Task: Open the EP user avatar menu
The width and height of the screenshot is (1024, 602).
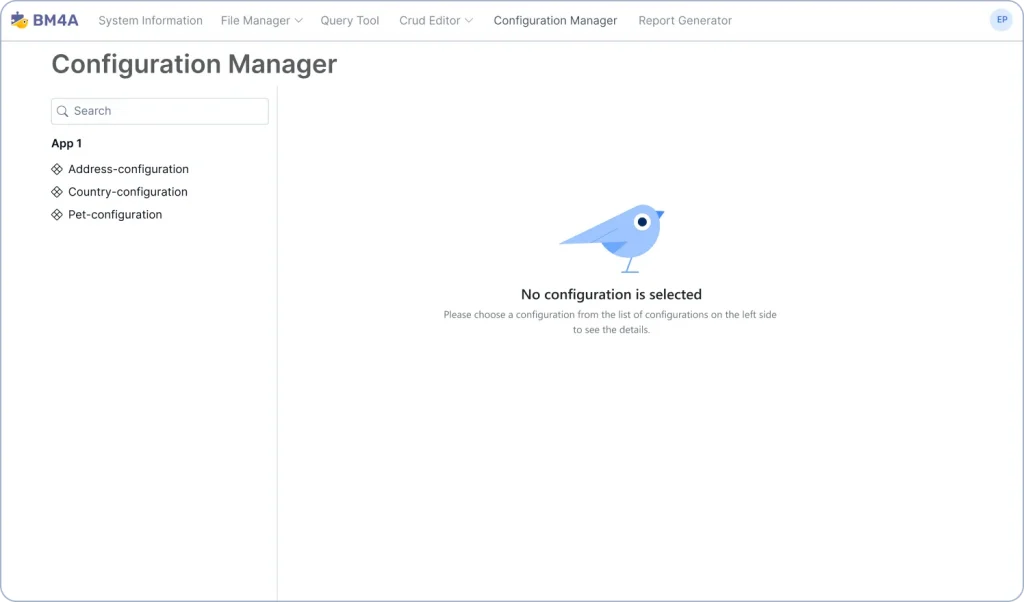Action: click(x=1001, y=20)
